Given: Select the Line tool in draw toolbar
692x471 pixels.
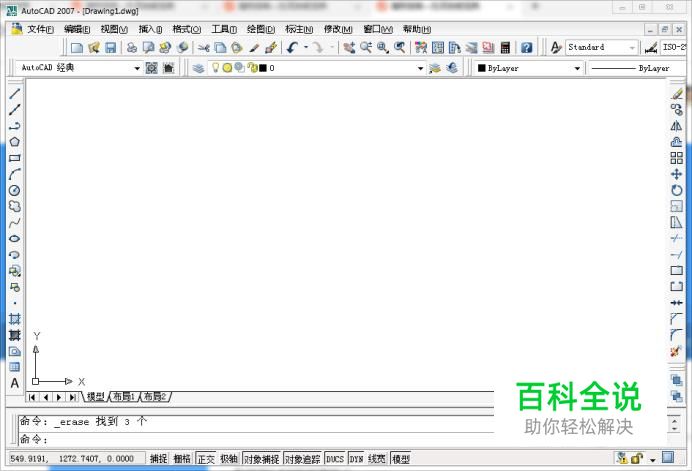Looking at the screenshot, I should click(15, 94).
